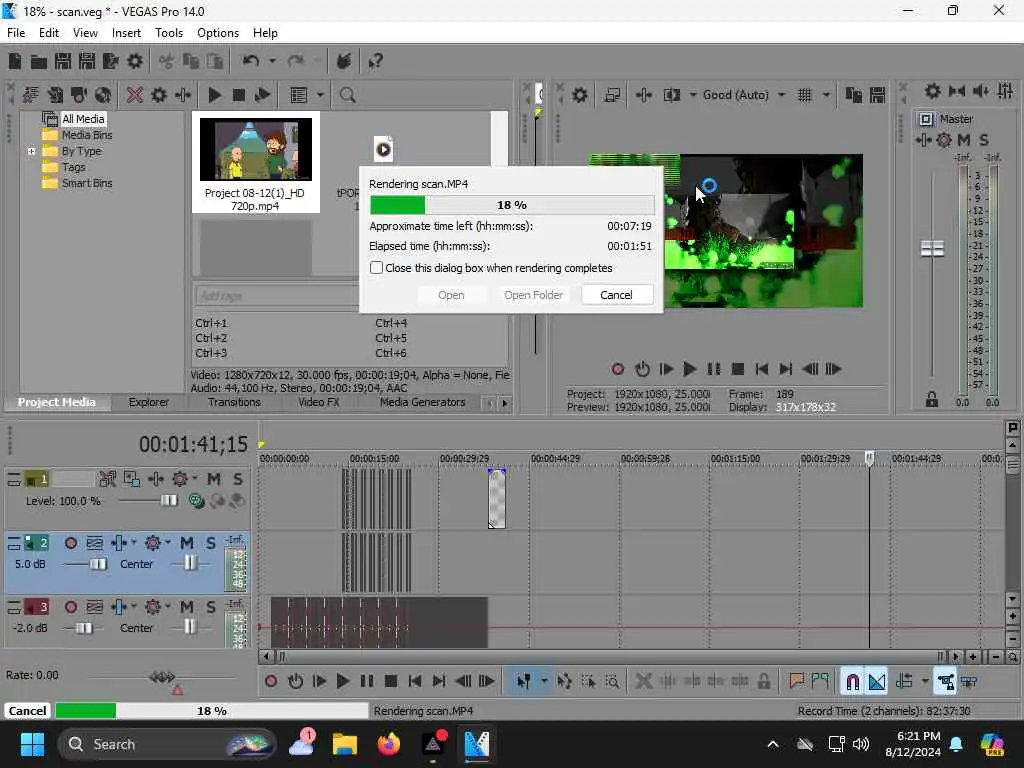The image size is (1024, 768).
Task: Open preview Project Video Properties gear
Action: click(x=579, y=95)
